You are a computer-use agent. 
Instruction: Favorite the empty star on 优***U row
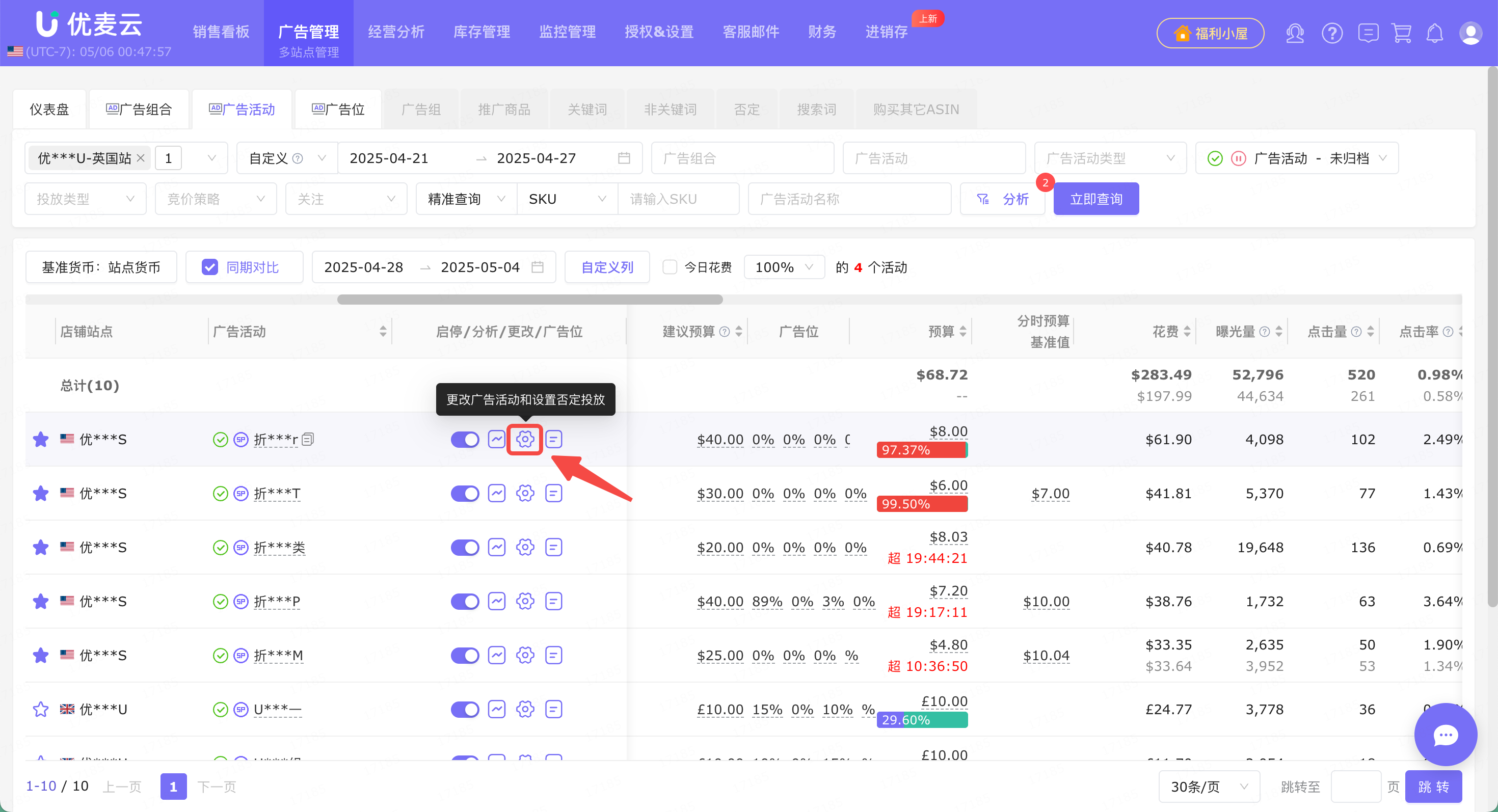pyautogui.click(x=41, y=709)
